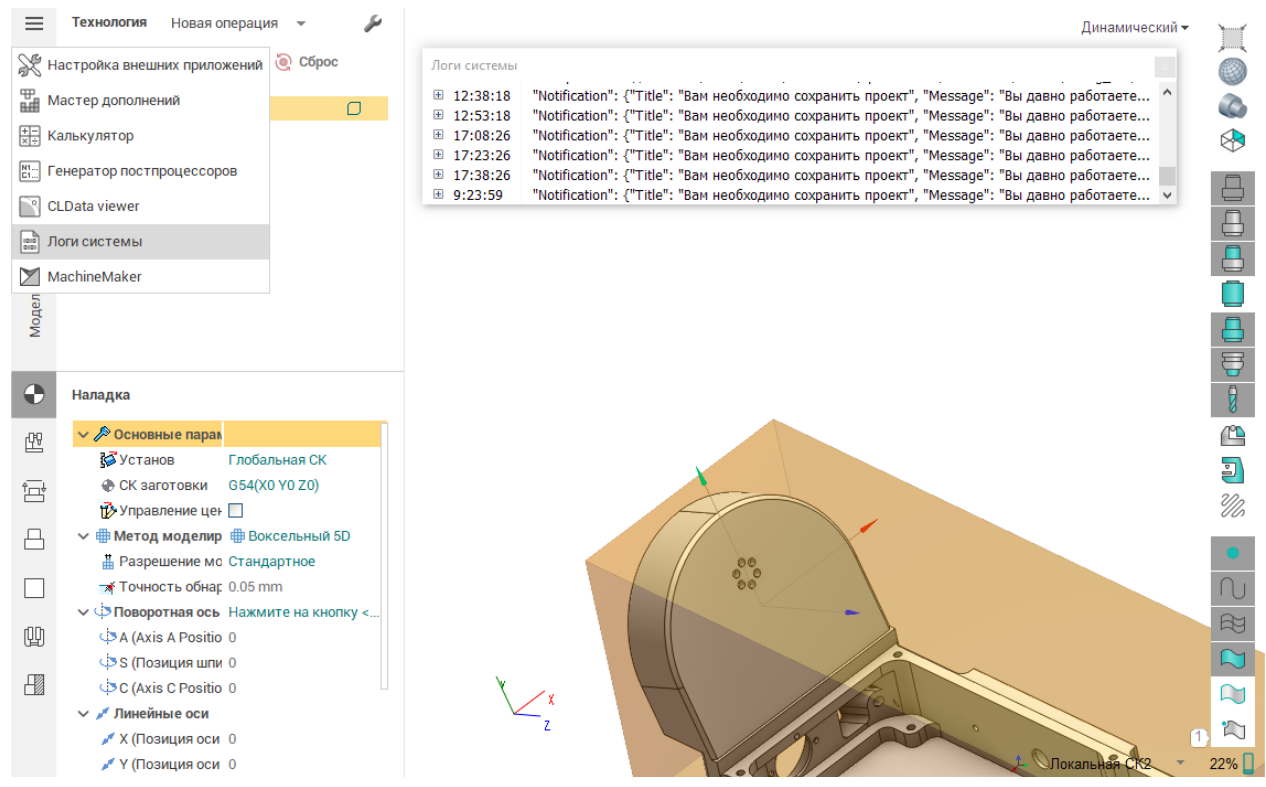This screenshot has height=787, width=1266.
Task: Click the wrench settings icon
Action: (373, 23)
